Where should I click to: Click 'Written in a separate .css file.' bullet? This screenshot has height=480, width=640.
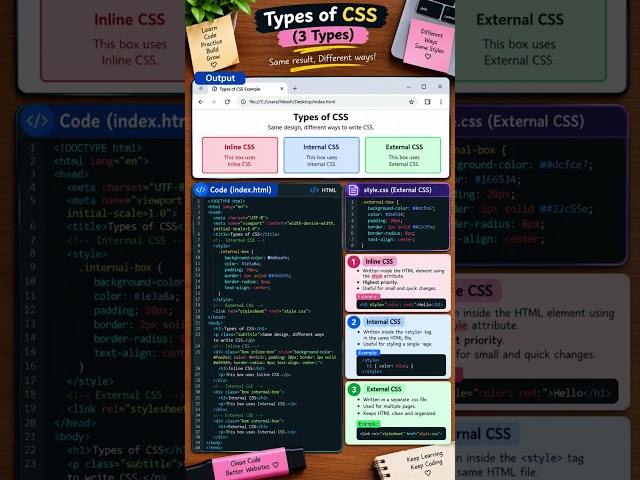[395, 400]
